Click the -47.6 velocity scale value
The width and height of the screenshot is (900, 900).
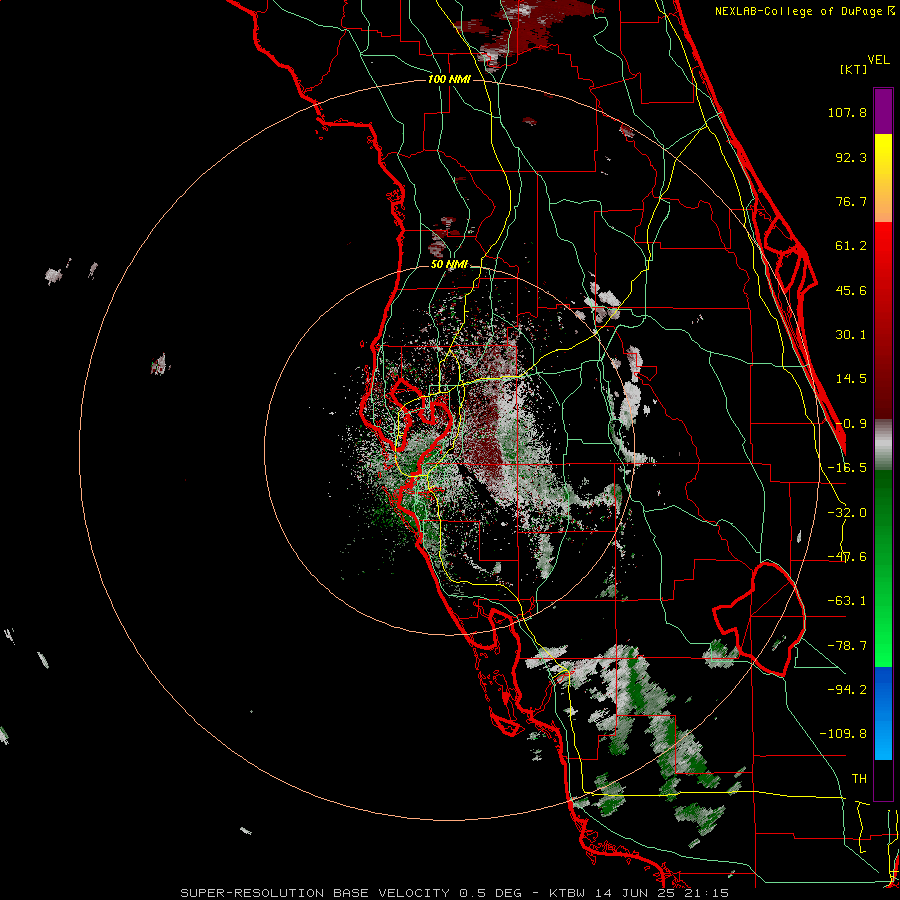(847, 557)
